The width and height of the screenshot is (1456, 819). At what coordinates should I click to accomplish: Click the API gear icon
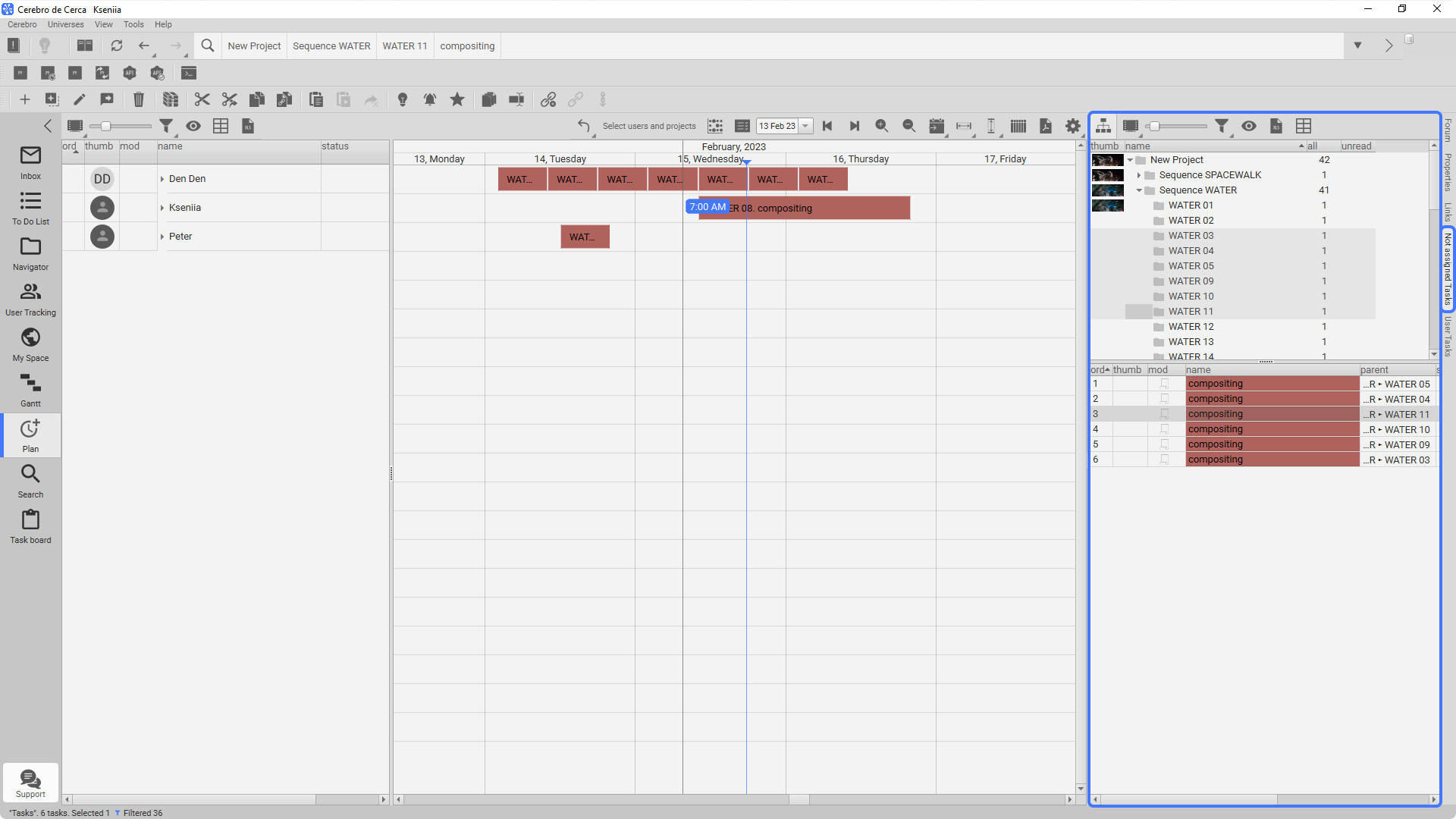[130, 73]
